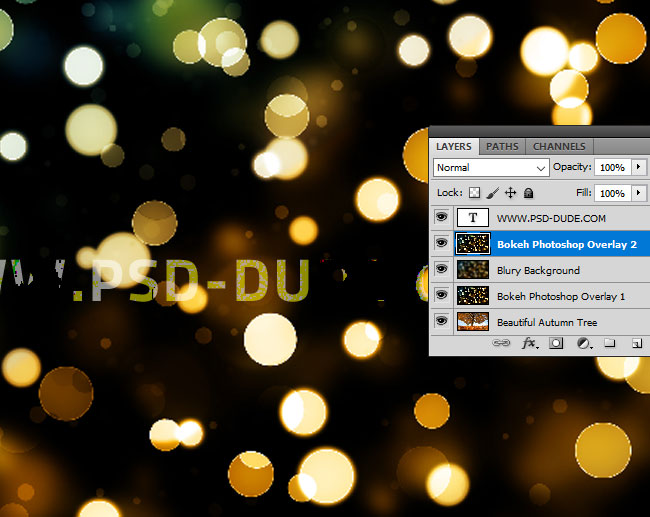Click the Fill label
Image resolution: width=650 pixels, height=517 pixels.
tap(584, 193)
